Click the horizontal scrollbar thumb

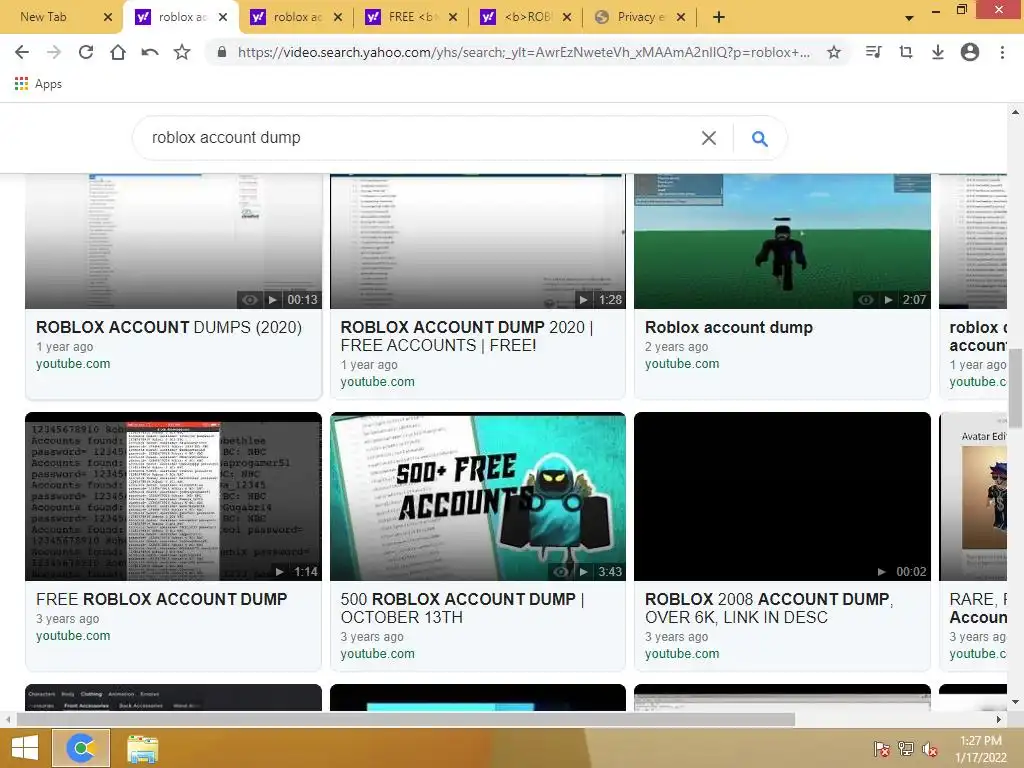click(405, 720)
